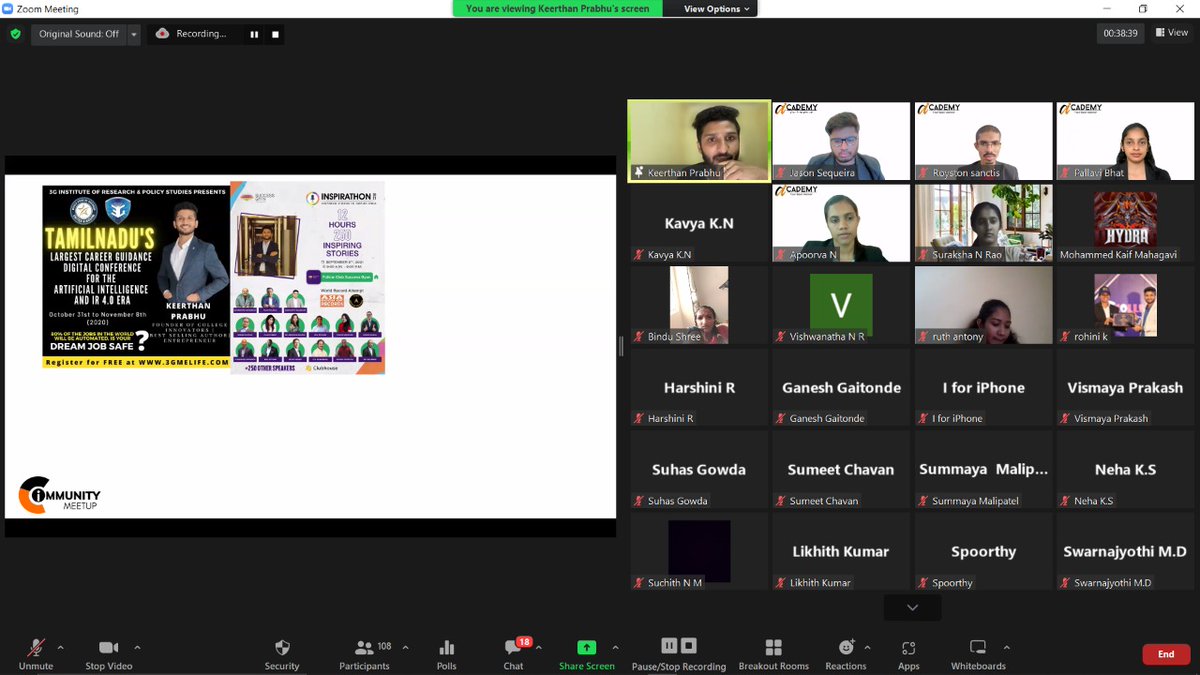The width and height of the screenshot is (1200, 675).
Task: Select Bindu Shree video tile
Action: click(x=699, y=305)
